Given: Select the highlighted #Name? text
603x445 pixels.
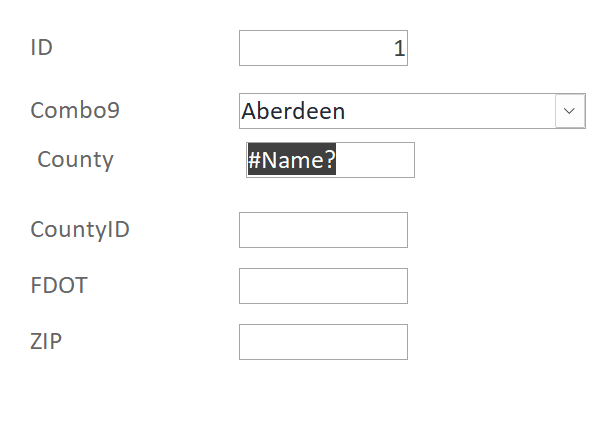Looking at the screenshot, I should (291, 160).
